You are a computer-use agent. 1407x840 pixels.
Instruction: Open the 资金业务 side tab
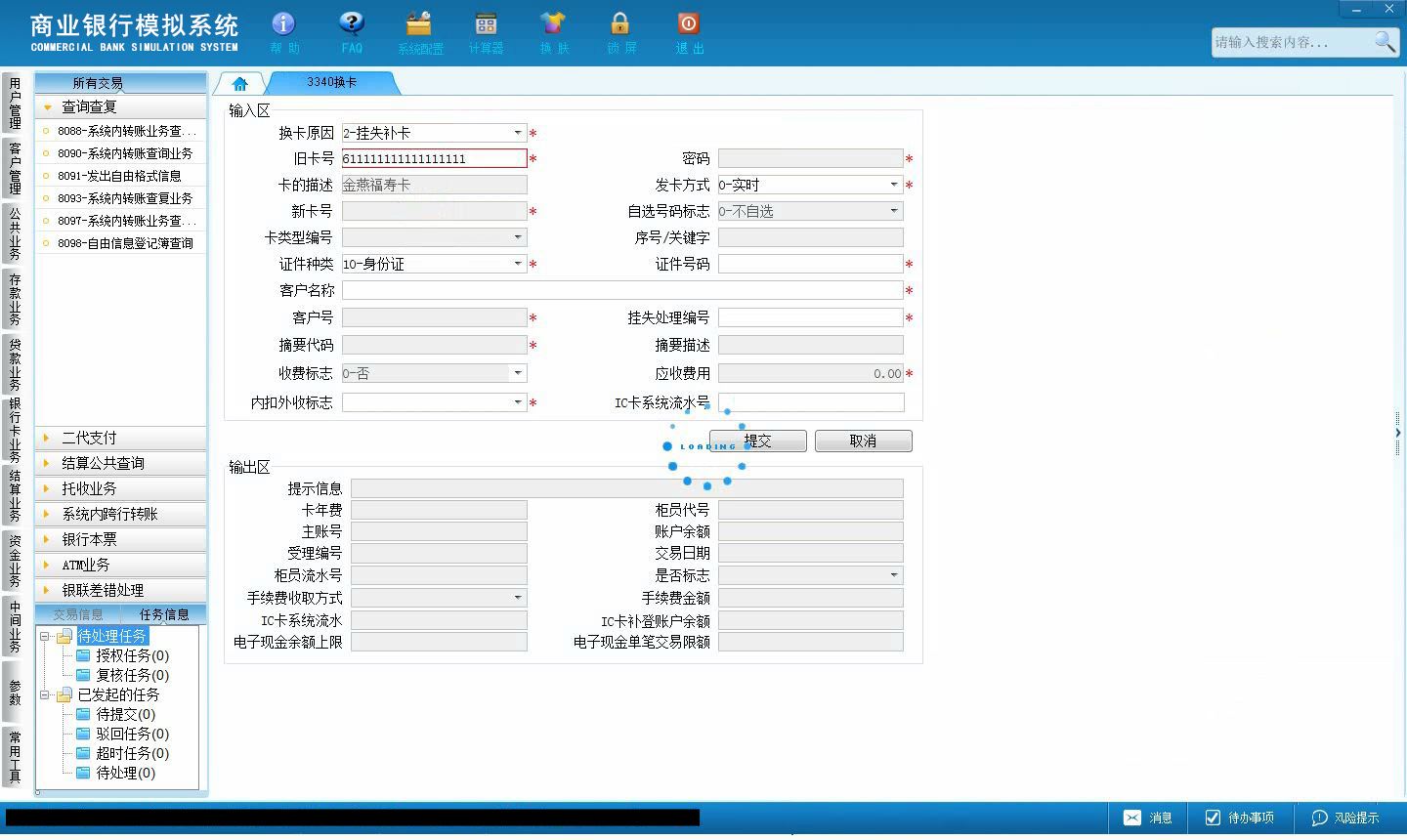tap(14, 561)
